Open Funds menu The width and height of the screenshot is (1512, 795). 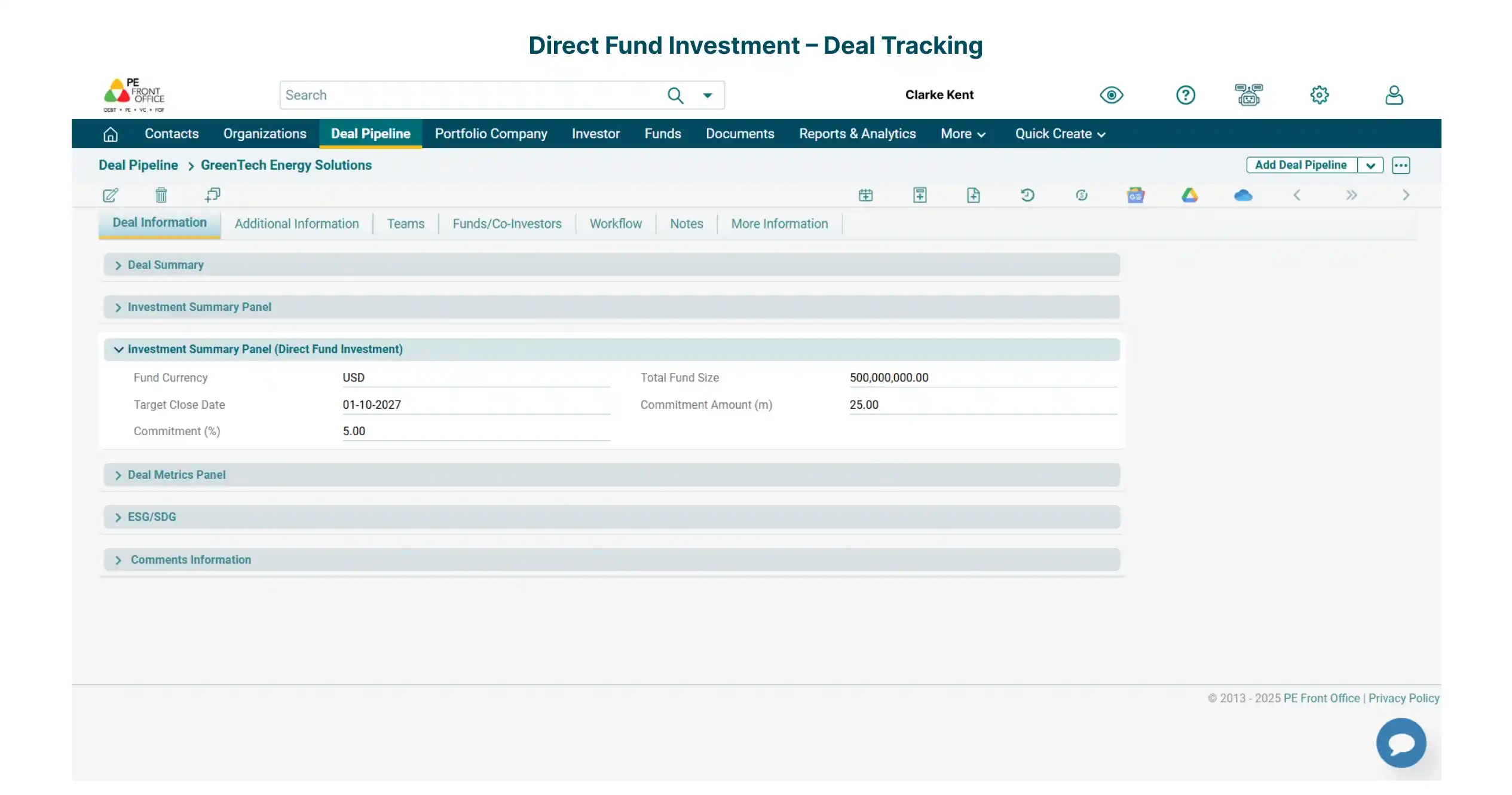click(663, 134)
